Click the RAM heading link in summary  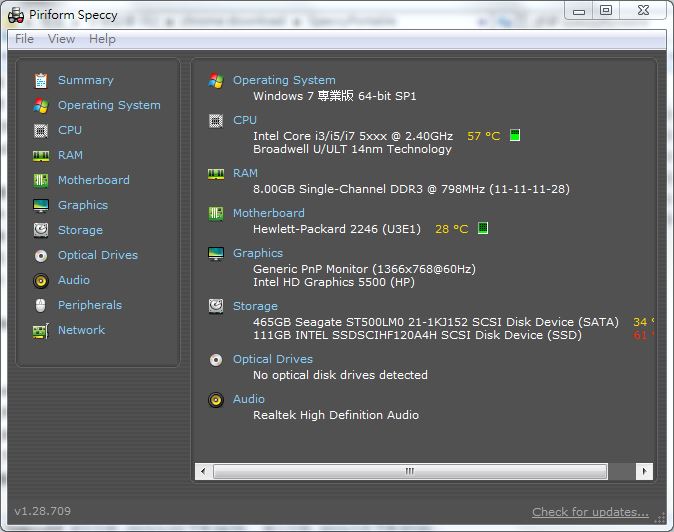(245, 173)
